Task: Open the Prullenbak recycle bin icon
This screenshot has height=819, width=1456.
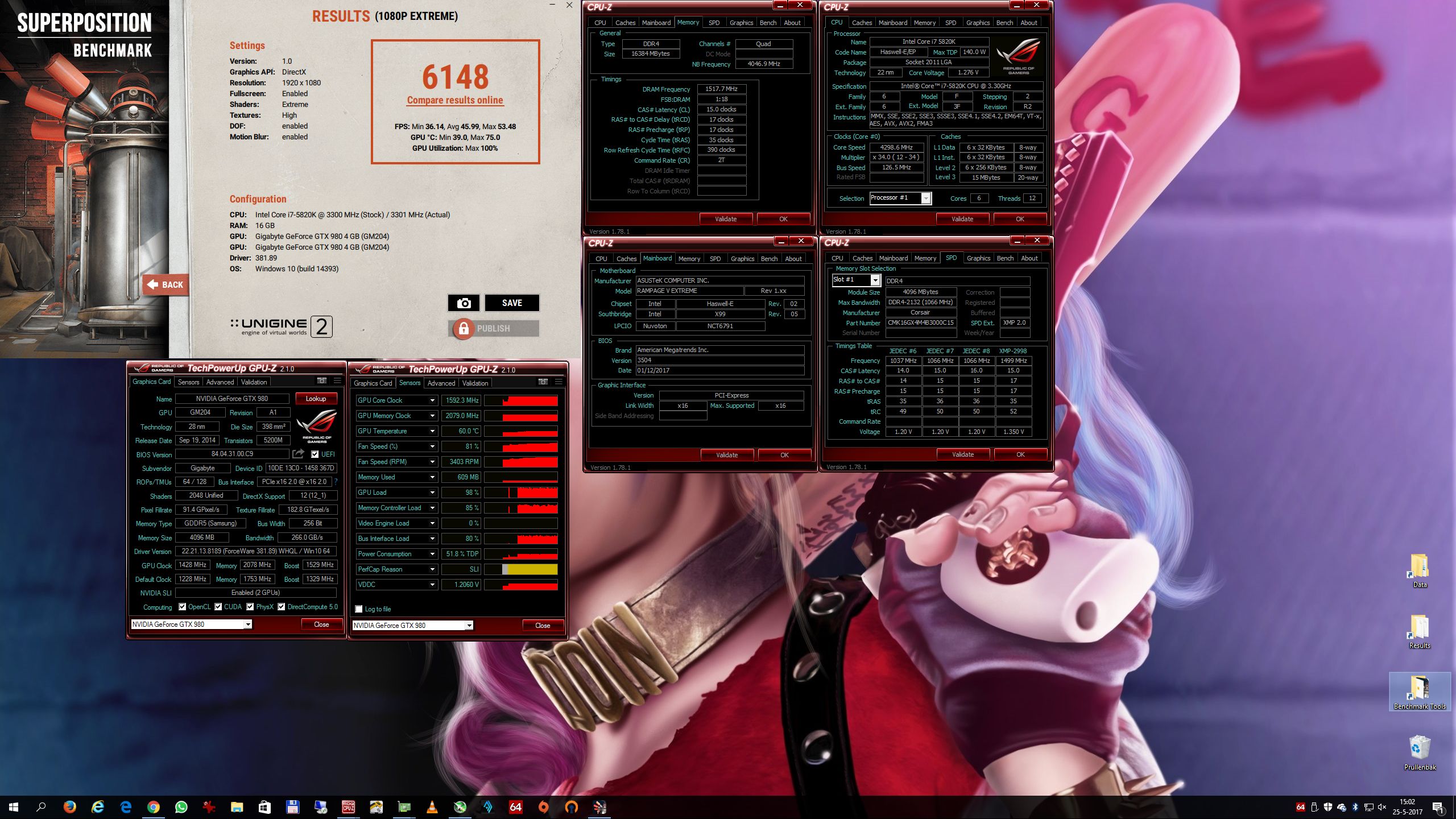Action: pos(1420,753)
